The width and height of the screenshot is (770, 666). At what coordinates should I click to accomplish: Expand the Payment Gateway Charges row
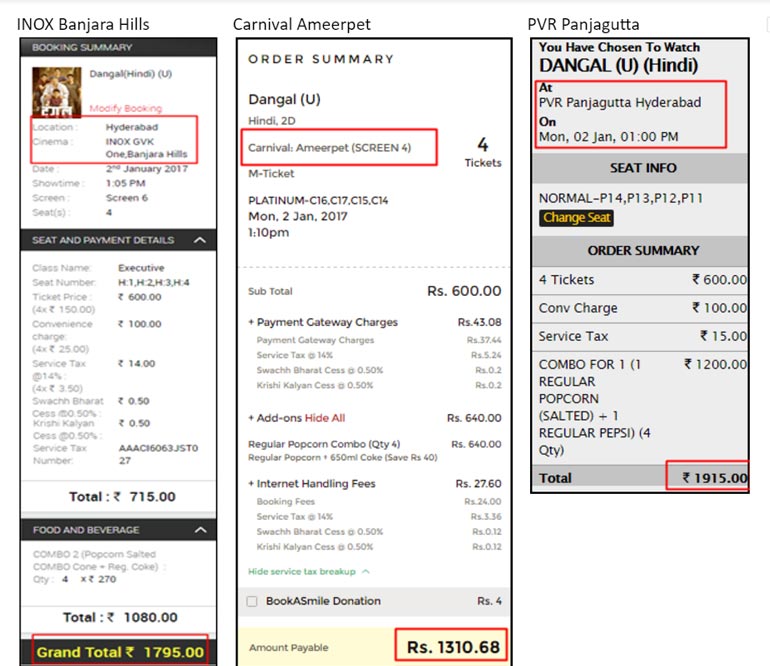[375, 322]
